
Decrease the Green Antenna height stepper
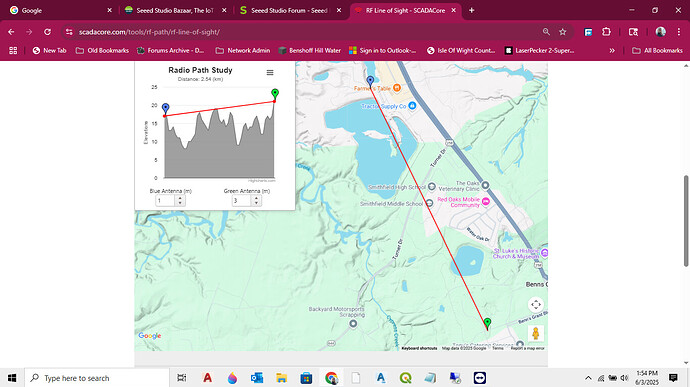[257, 203]
